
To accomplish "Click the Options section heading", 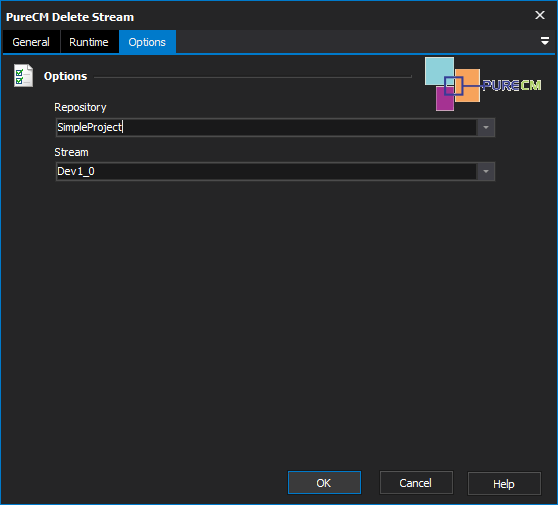I will tap(65, 76).
